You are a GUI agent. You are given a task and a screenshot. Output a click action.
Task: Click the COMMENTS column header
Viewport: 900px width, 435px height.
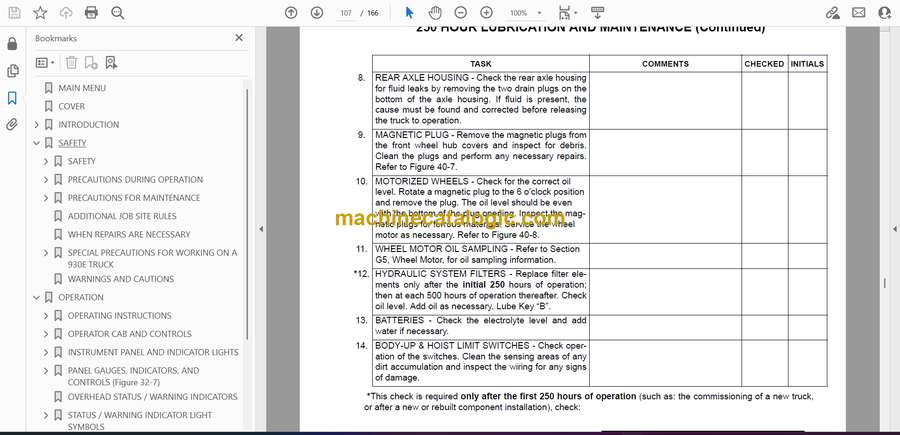click(x=665, y=64)
